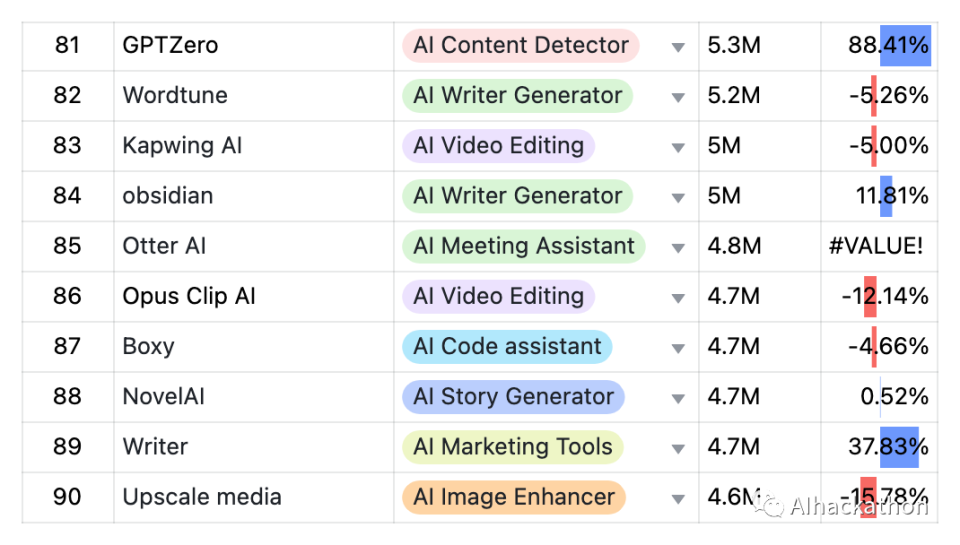Select the AI Code assistant tag

507,346
